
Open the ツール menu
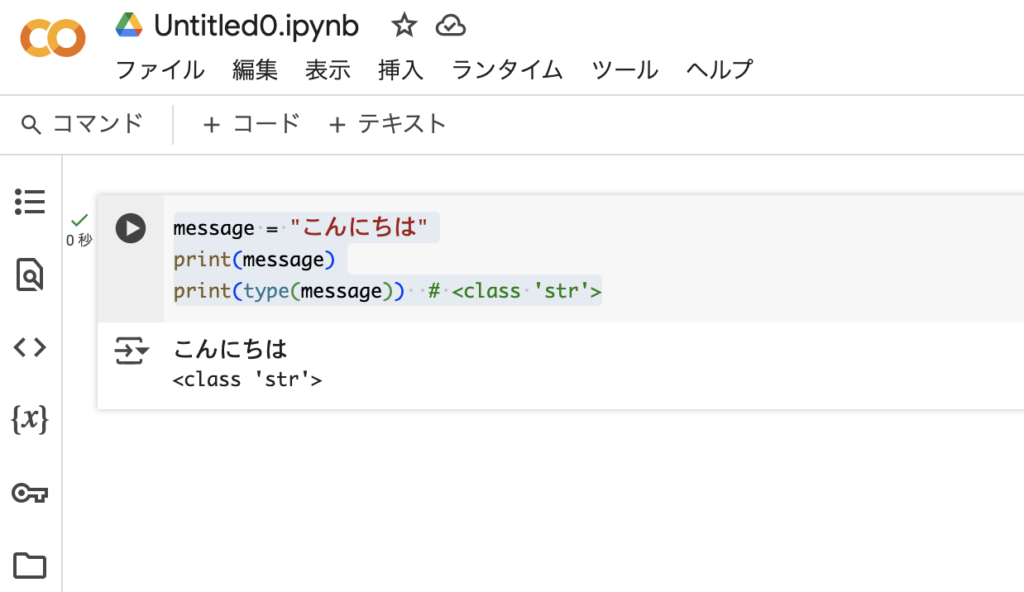624,69
